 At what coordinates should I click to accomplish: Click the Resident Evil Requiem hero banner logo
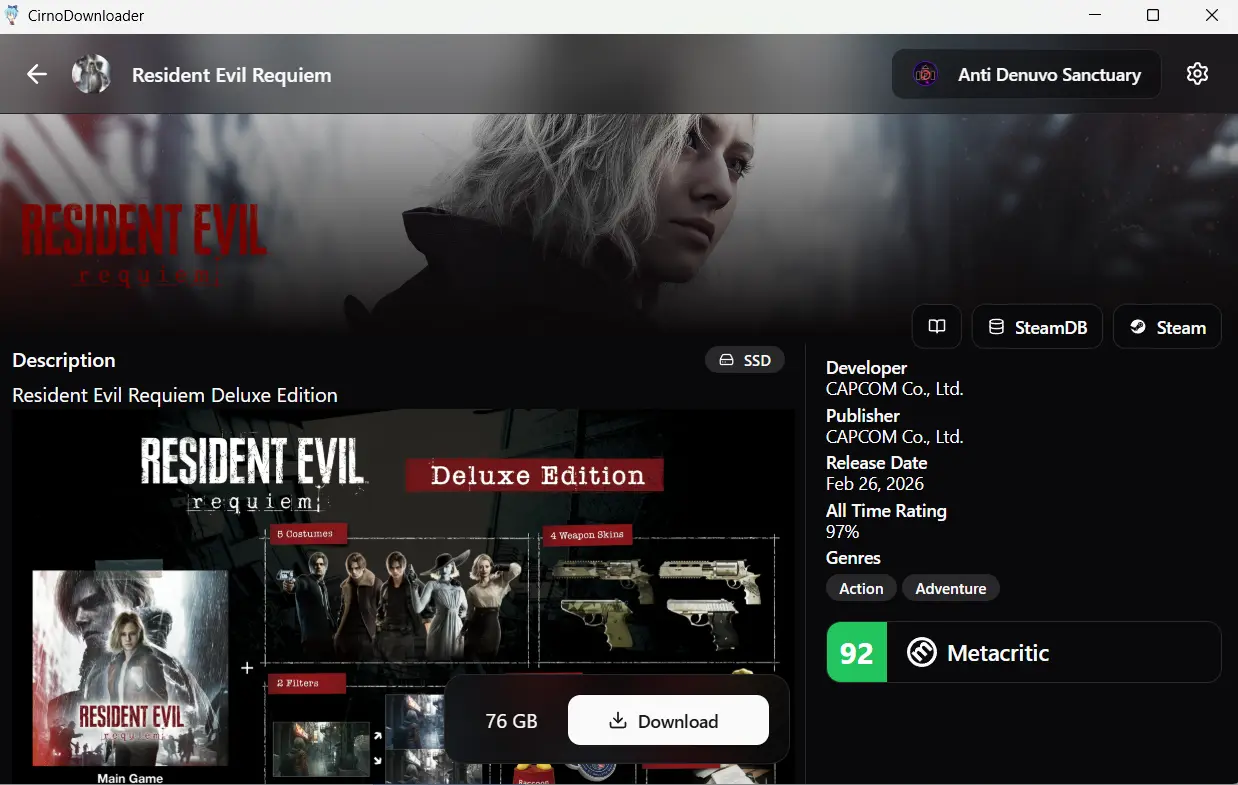pyautogui.click(x=143, y=243)
